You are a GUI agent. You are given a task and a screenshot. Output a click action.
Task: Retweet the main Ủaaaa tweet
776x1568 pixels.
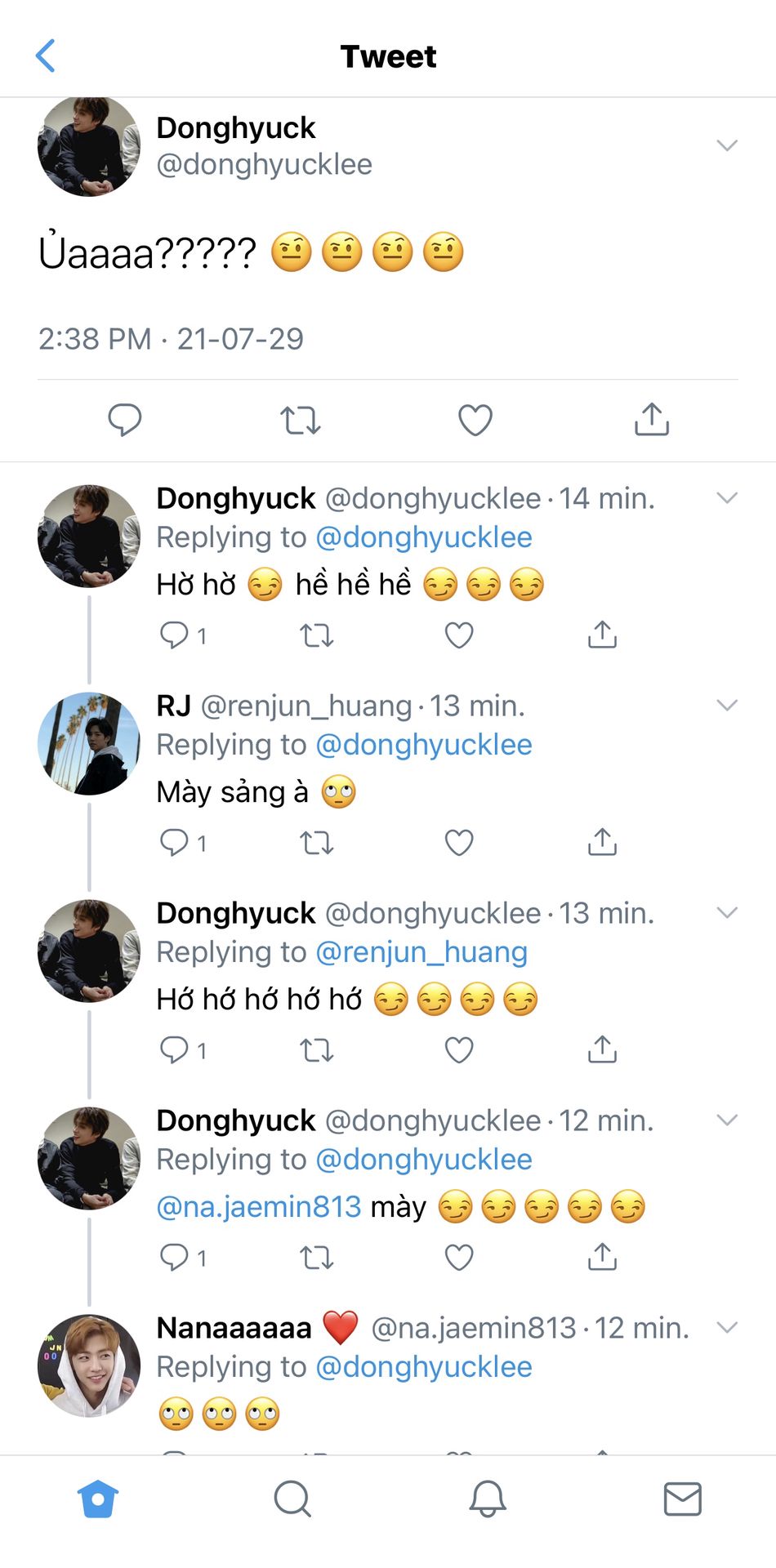pyautogui.click(x=300, y=420)
